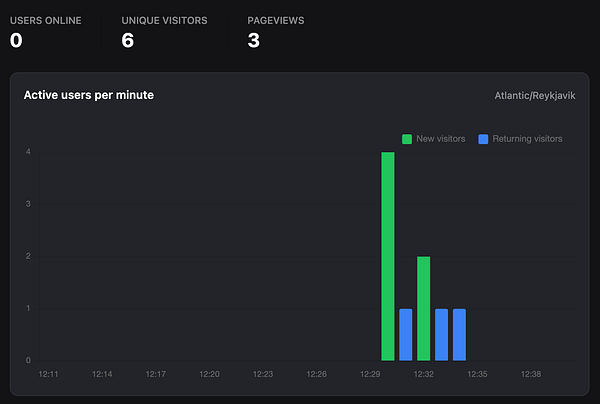Click the 12:23 x-axis label
This screenshot has width=600, height=404.
(x=263, y=374)
